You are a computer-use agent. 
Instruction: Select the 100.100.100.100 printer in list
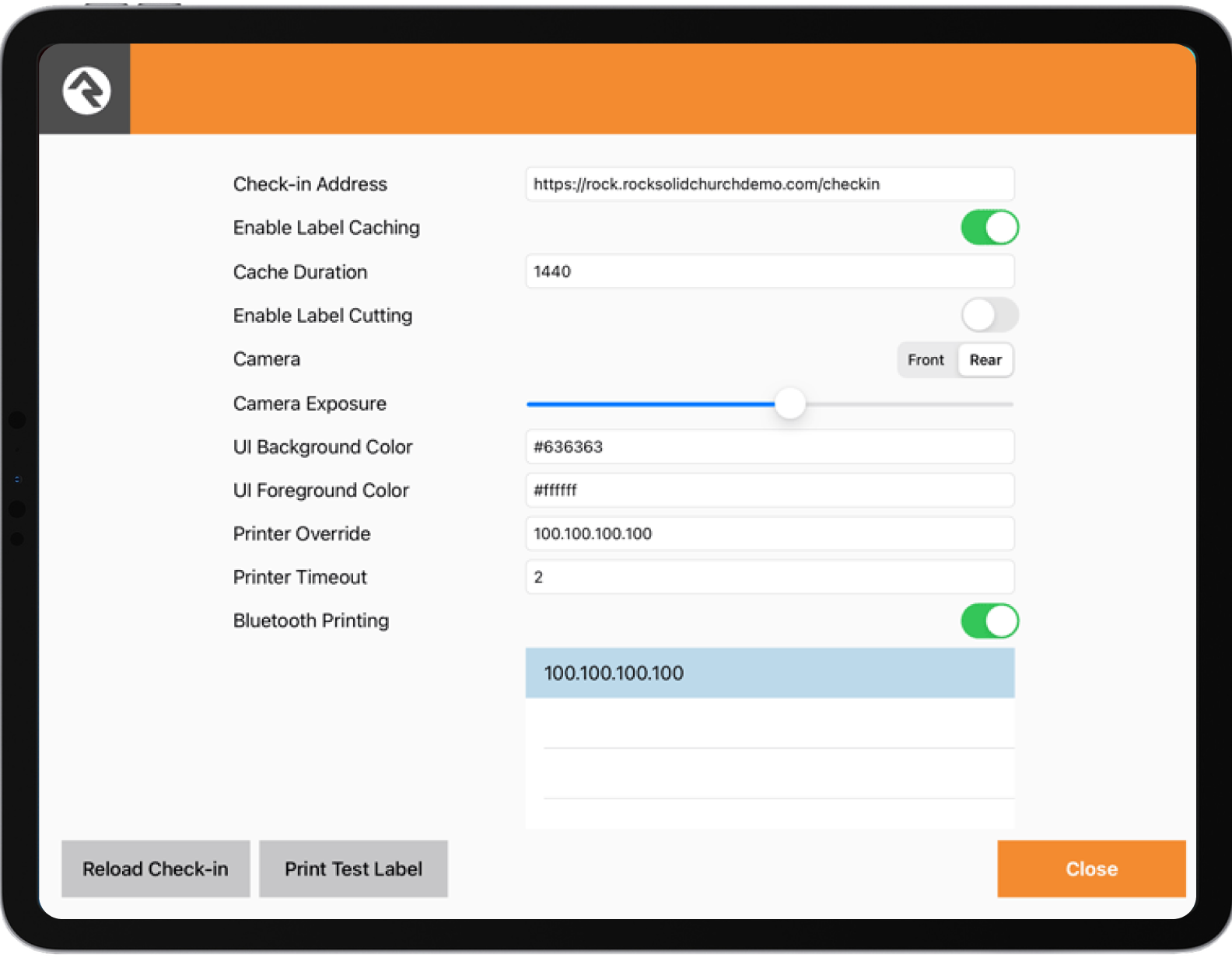(769, 673)
